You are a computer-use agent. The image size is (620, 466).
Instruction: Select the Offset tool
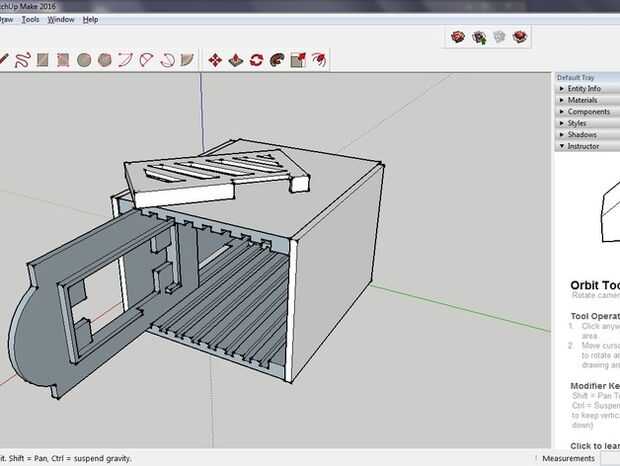pyautogui.click(x=319, y=60)
